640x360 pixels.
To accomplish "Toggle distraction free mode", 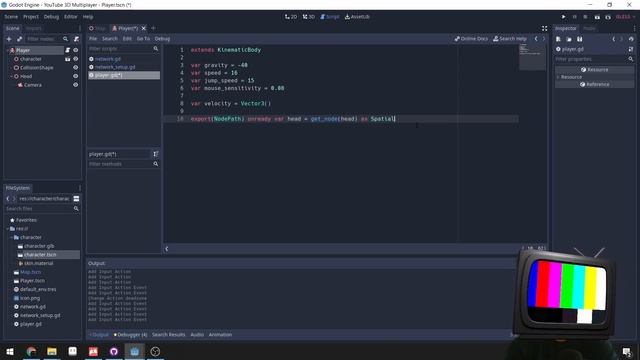I will (x=544, y=28).
